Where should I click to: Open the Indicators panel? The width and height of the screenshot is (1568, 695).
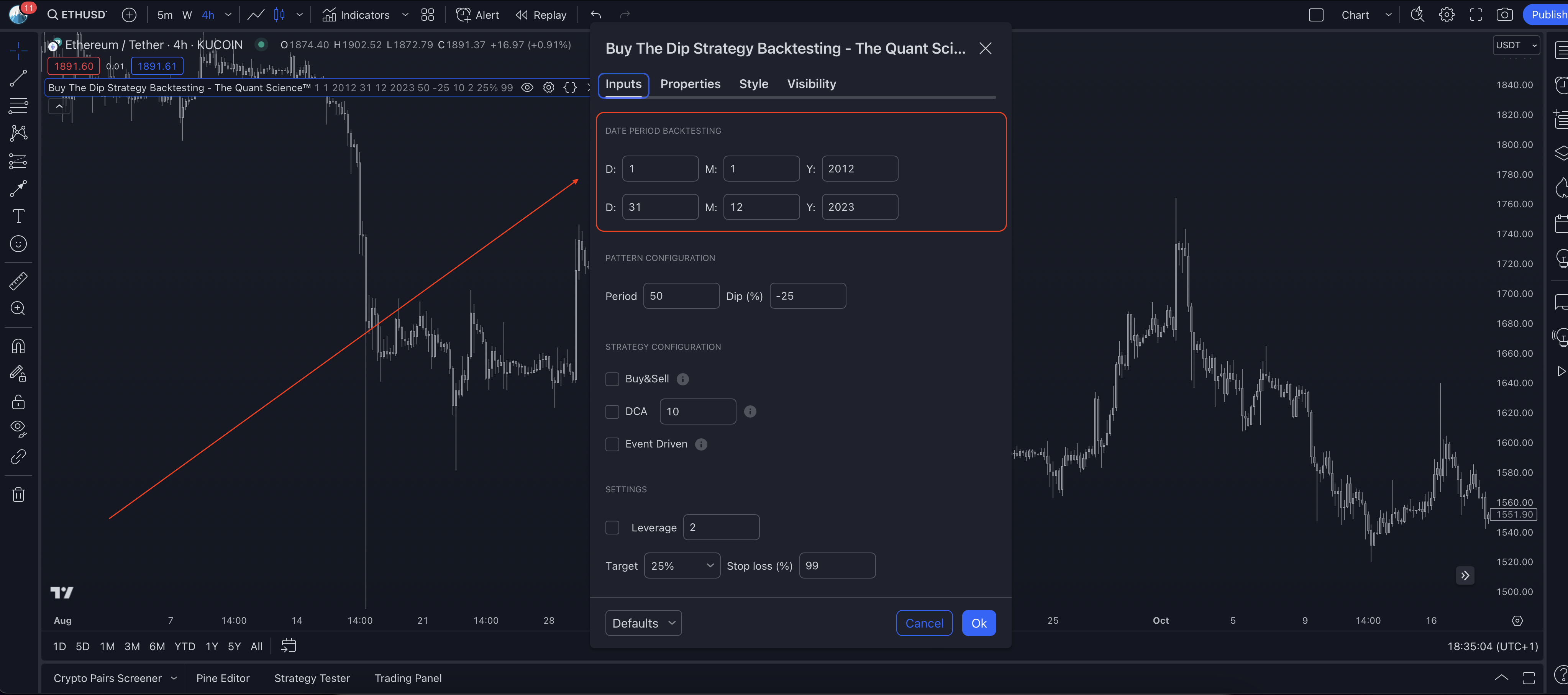click(x=356, y=15)
